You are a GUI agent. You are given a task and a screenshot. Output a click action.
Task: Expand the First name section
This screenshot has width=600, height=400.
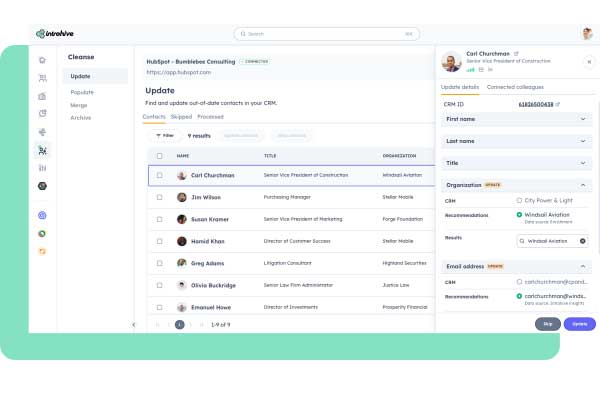click(516, 119)
